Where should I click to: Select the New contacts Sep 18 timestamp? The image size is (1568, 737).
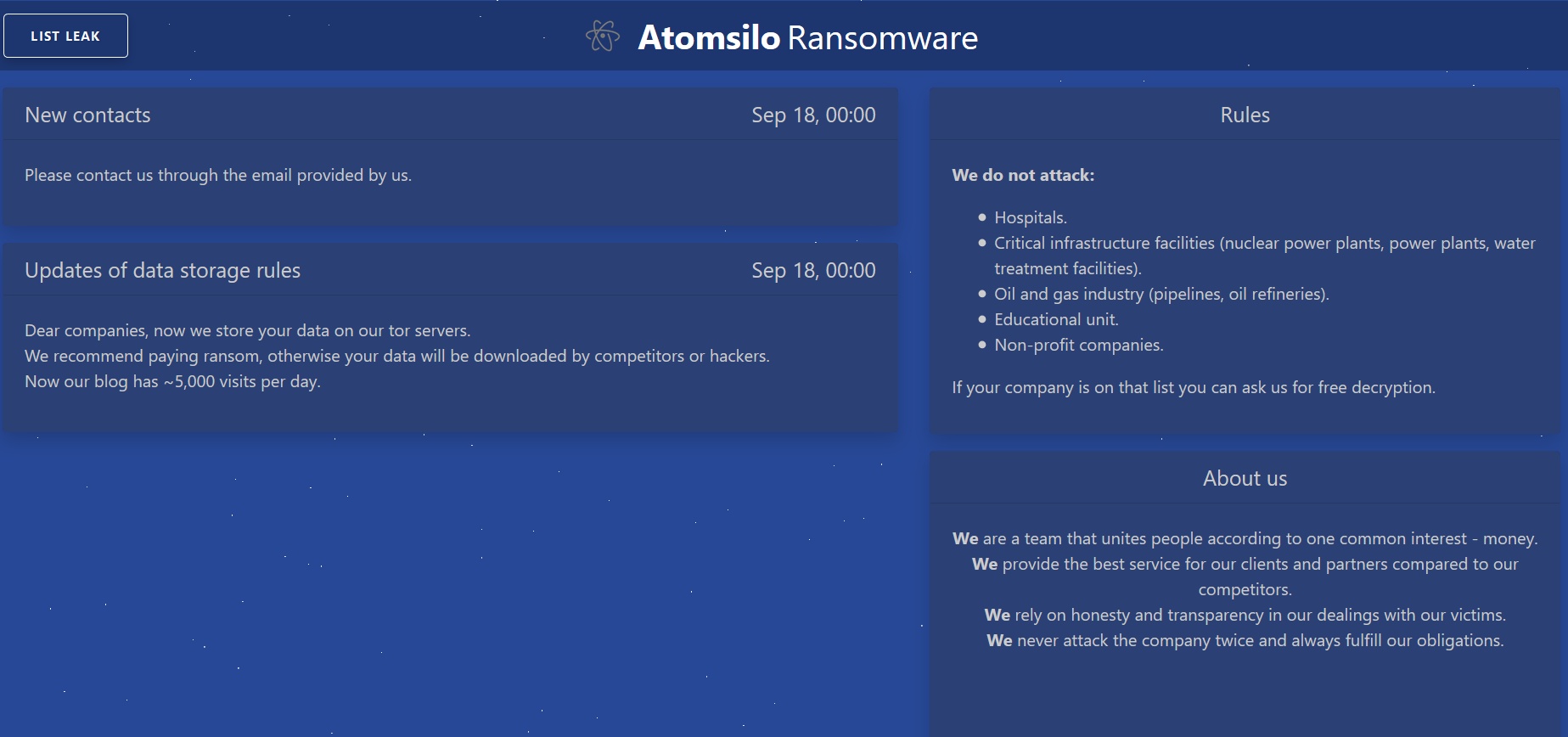[x=813, y=115]
